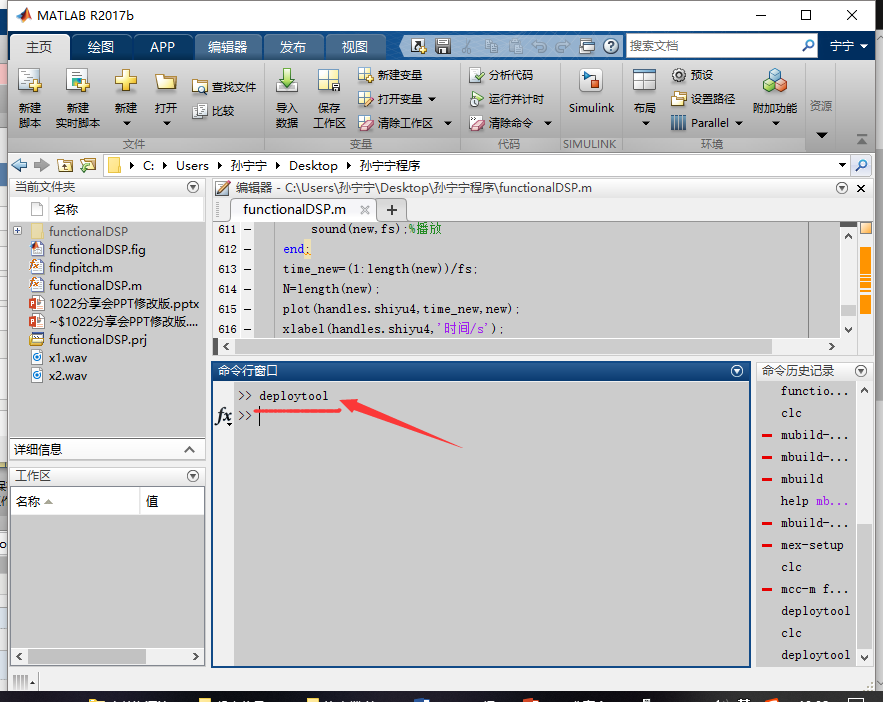Click workspace horizontal scrollbar

pos(87,656)
